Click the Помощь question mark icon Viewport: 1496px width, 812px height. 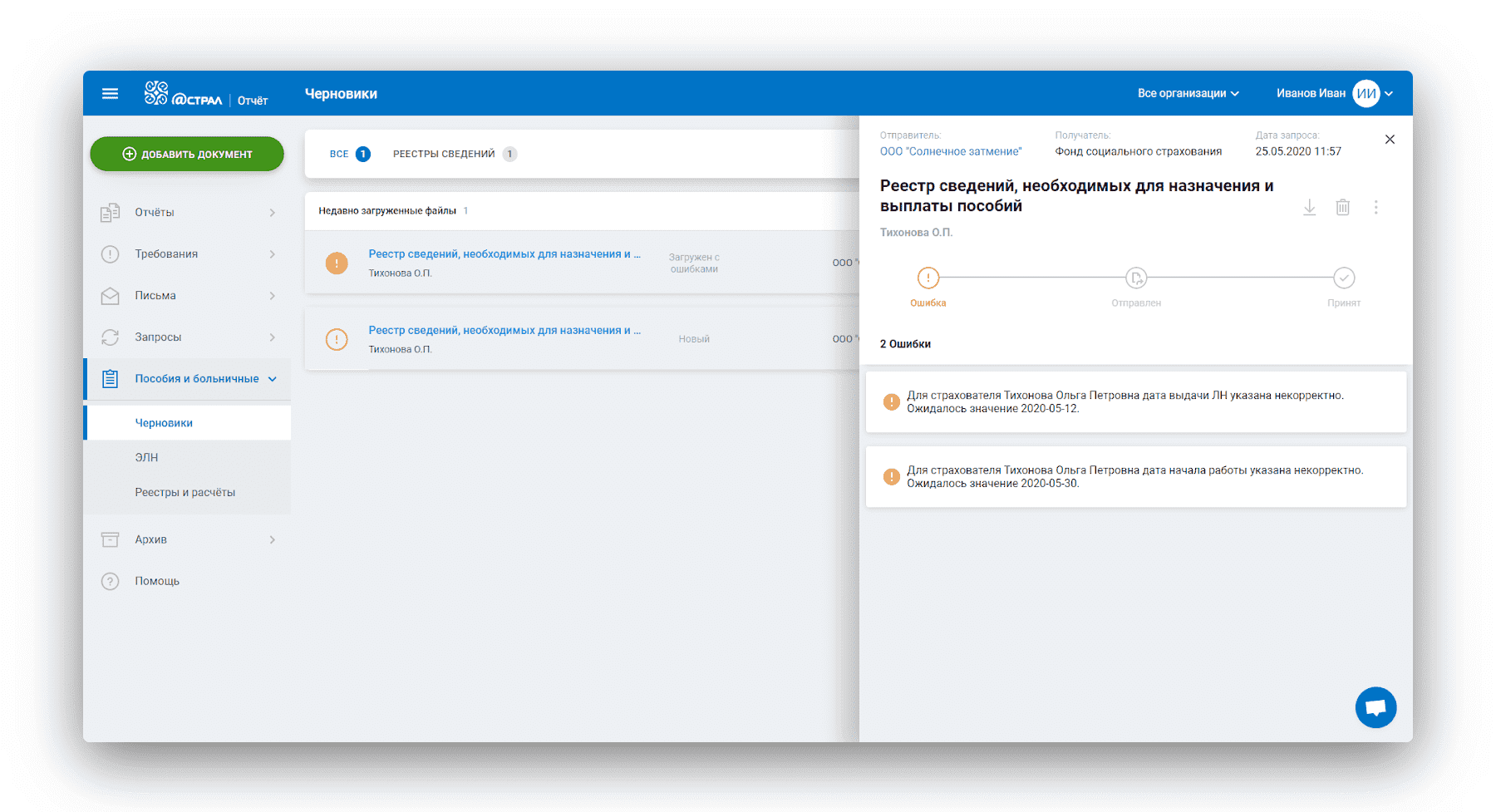click(x=110, y=582)
